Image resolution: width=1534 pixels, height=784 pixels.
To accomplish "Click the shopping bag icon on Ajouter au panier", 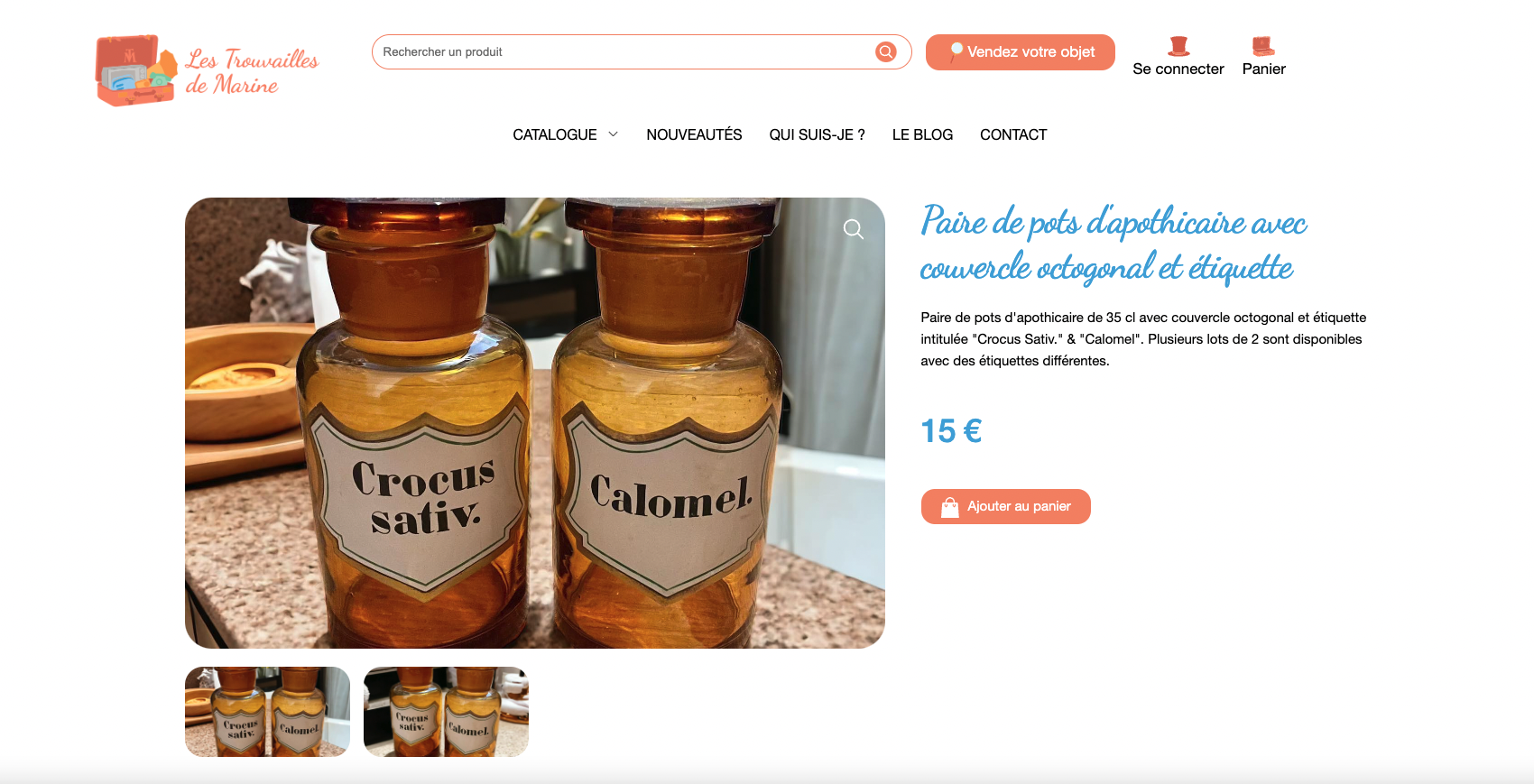I will click(949, 507).
